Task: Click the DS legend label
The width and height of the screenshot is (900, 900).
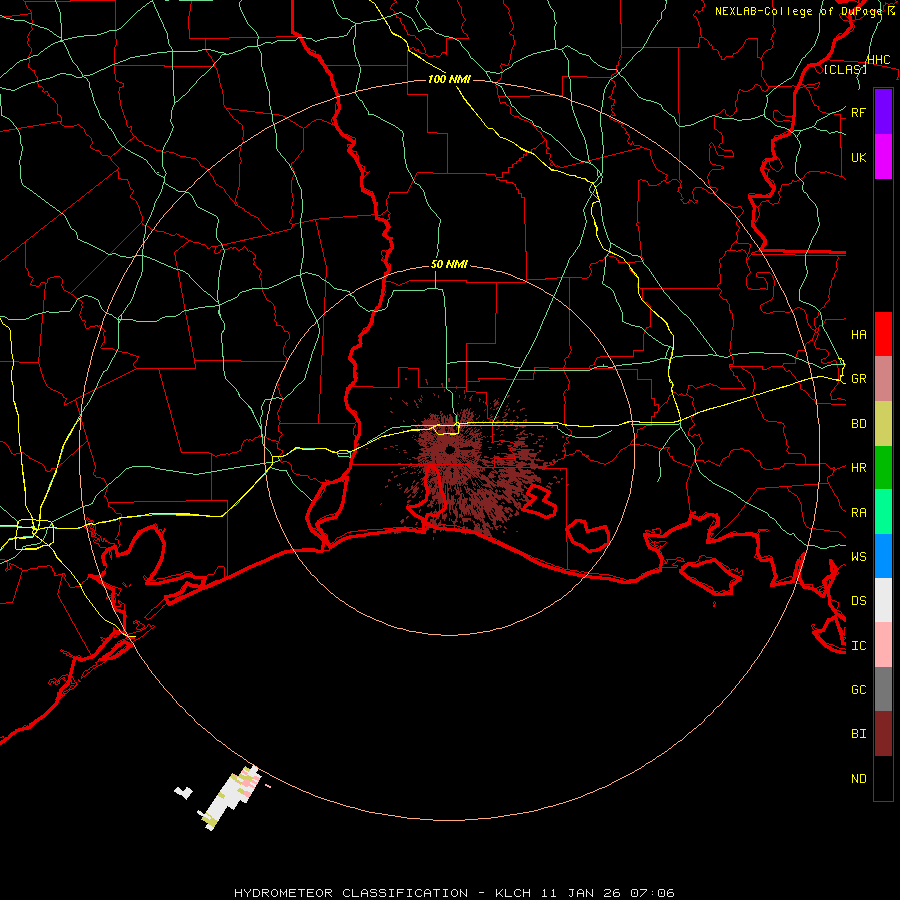Action: (858, 601)
